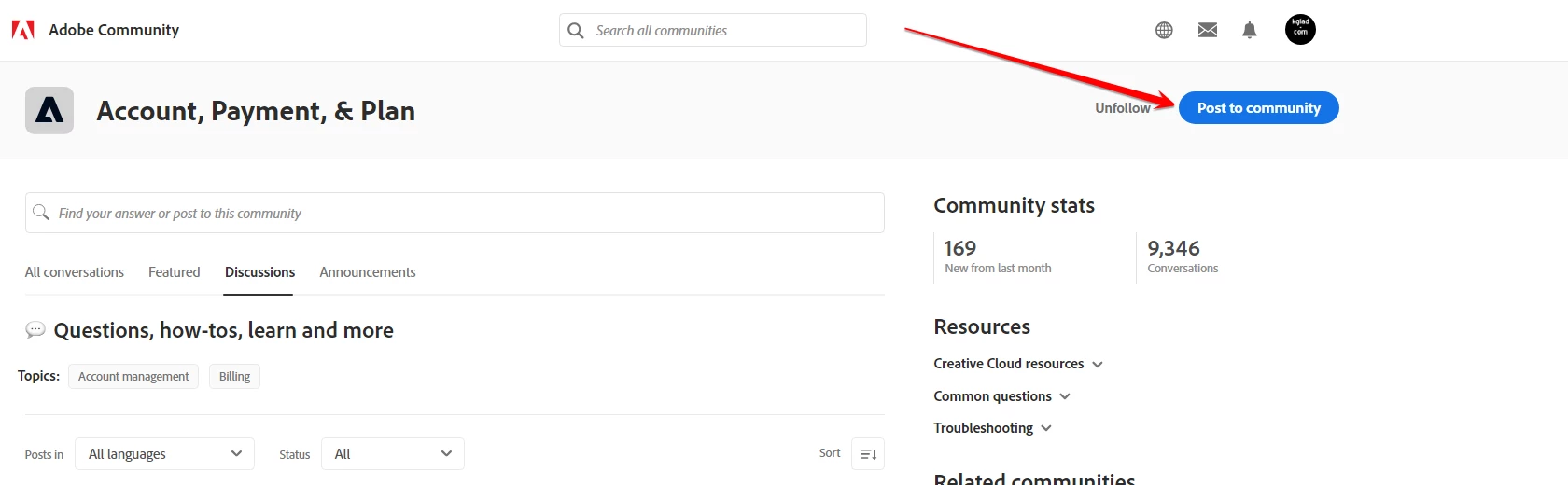Viewport: 1568px width, 485px height.
Task: Select the Discussions tab
Action: click(x=259, y=272)
